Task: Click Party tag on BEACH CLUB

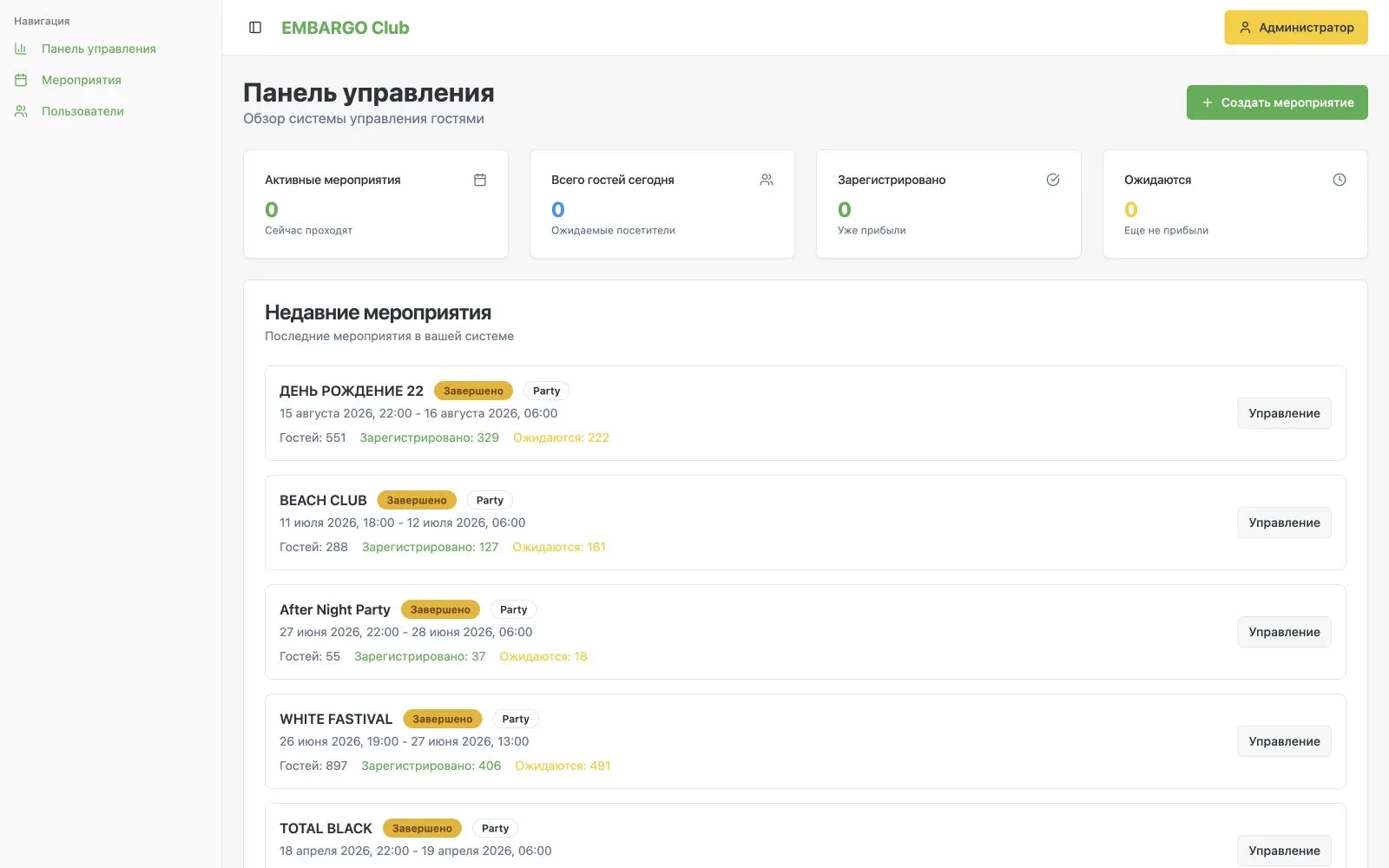Action: pos(490,500)
